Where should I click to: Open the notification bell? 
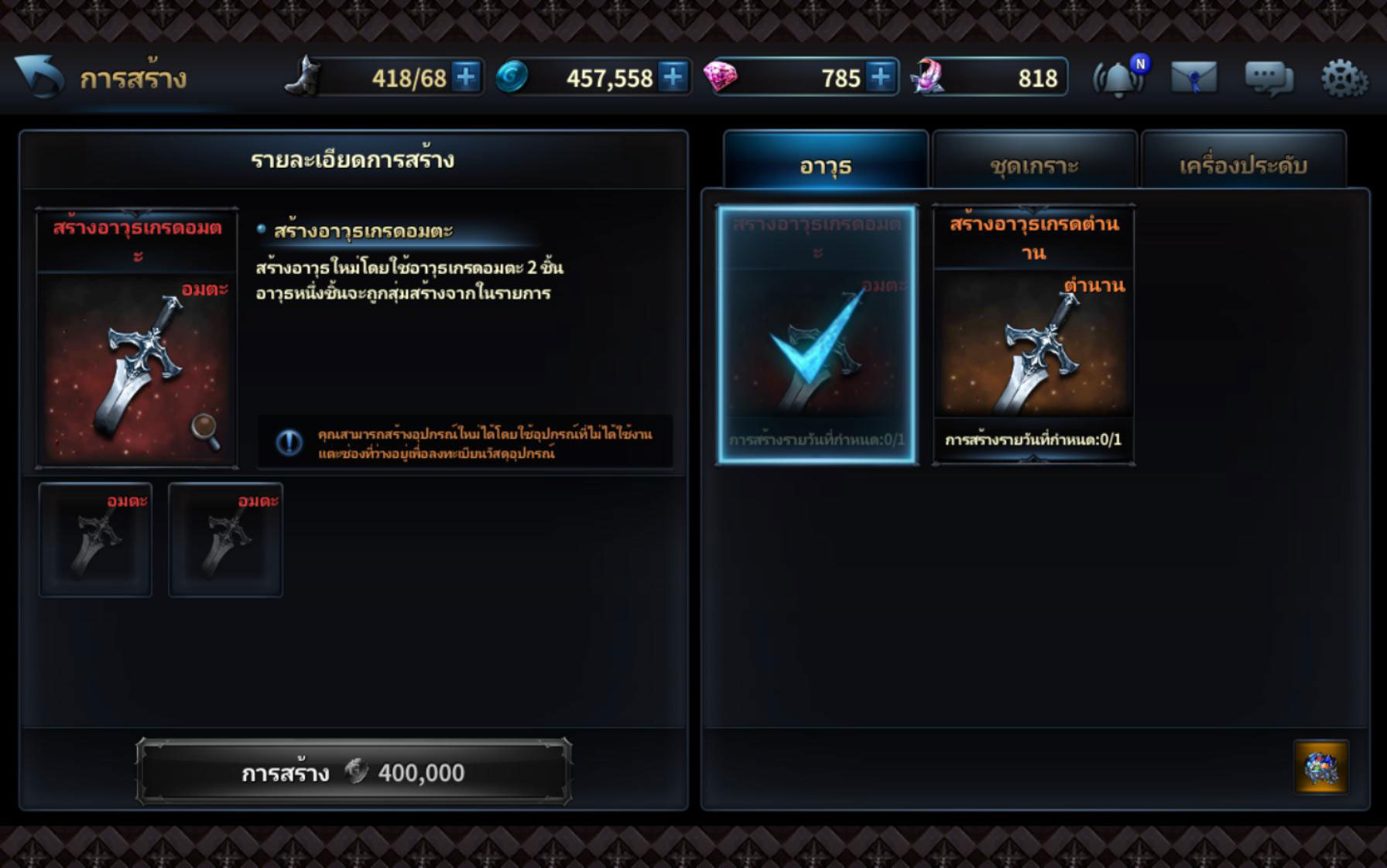[x=1119, y=77]
